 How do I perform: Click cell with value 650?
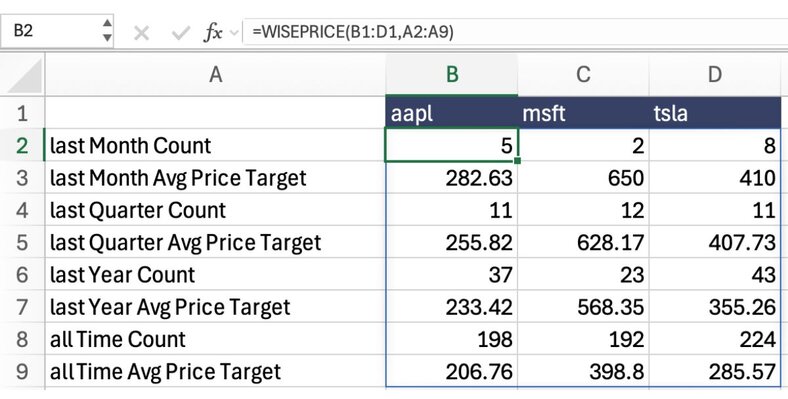583,177
